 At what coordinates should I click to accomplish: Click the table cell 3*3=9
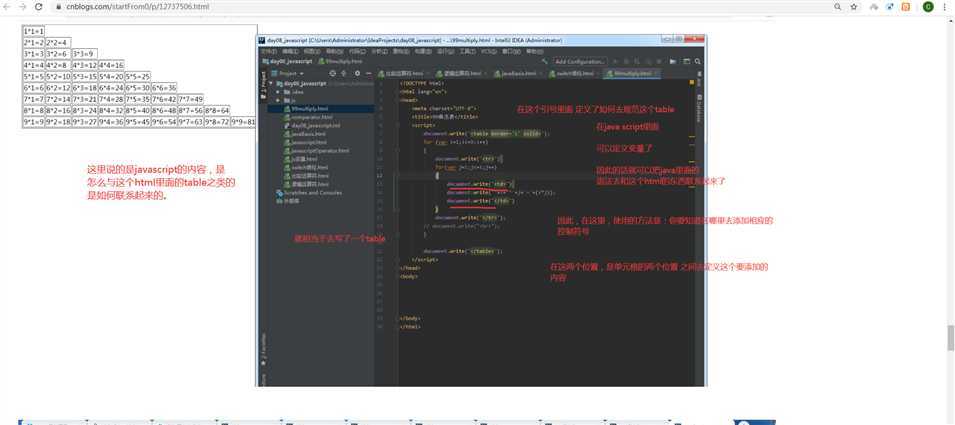coord(84,54)
